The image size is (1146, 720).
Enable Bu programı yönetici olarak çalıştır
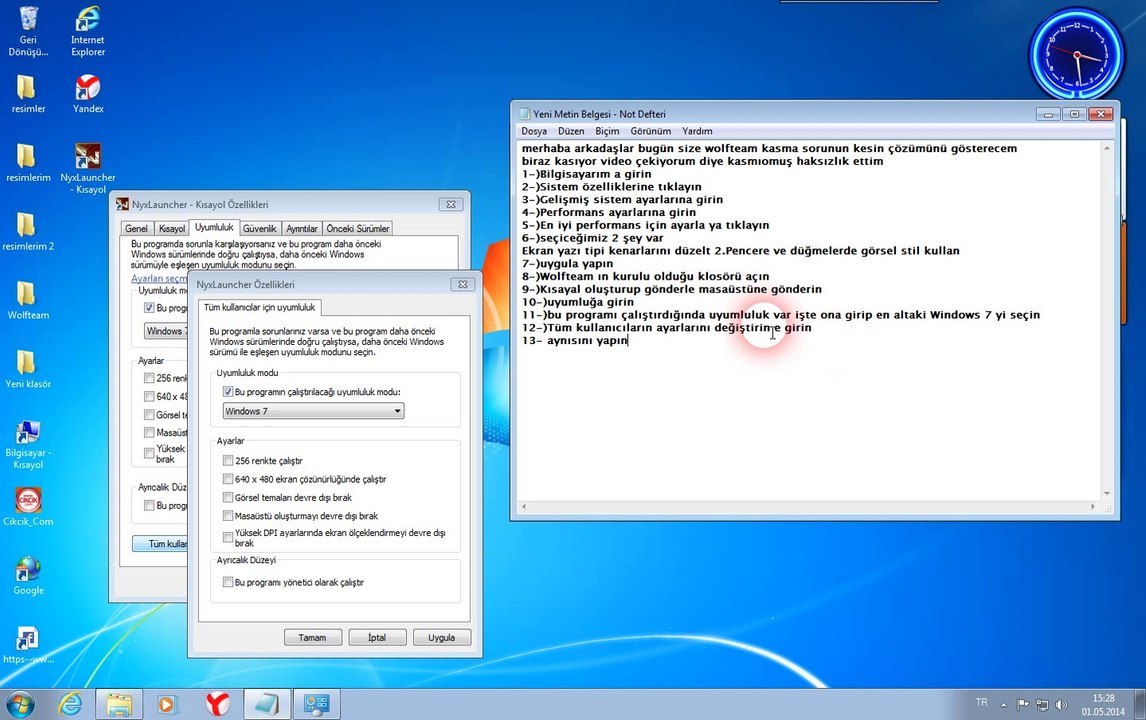(x=228, y=582)
